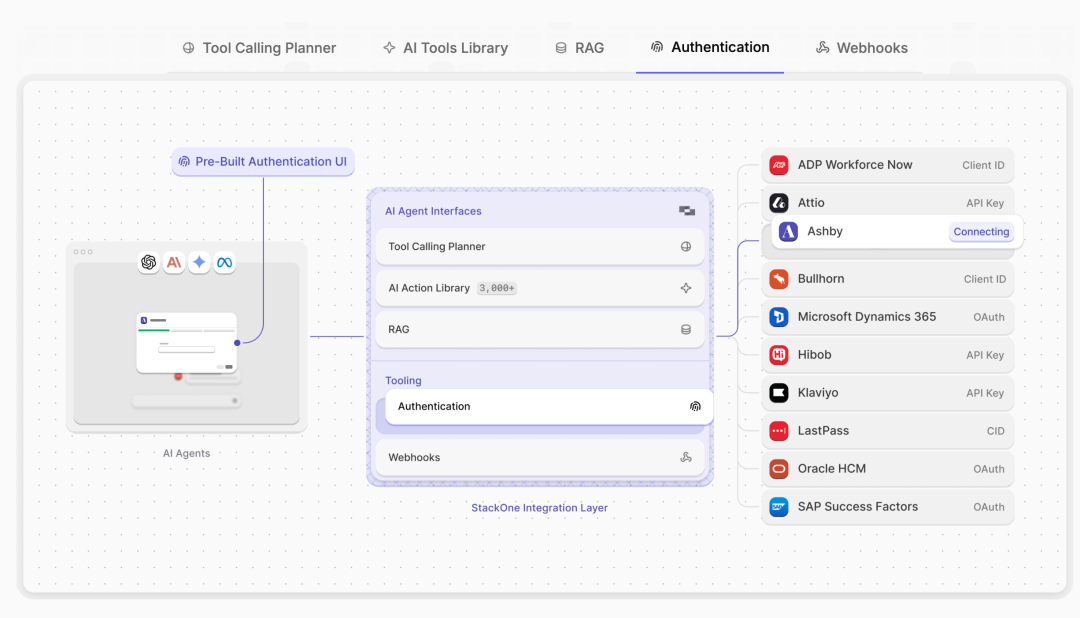Open the AI Tools Library tab
Viewport: 1080px width, 618px height.
coord(446,48)
